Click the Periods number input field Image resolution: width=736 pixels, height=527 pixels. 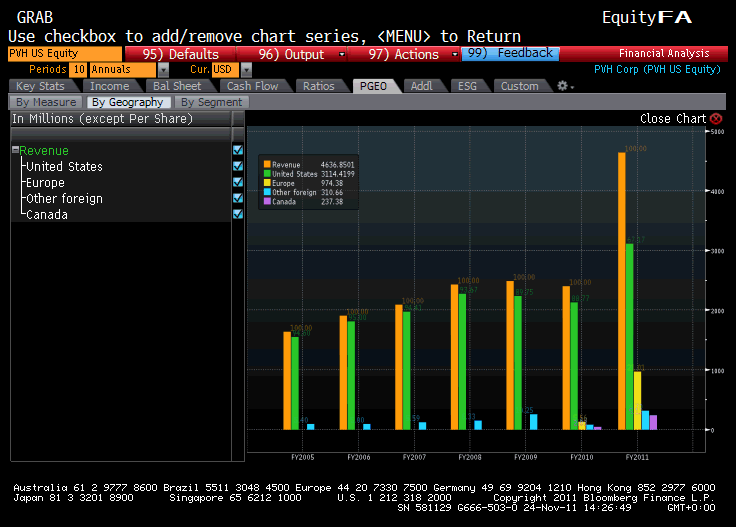(78, 70)
